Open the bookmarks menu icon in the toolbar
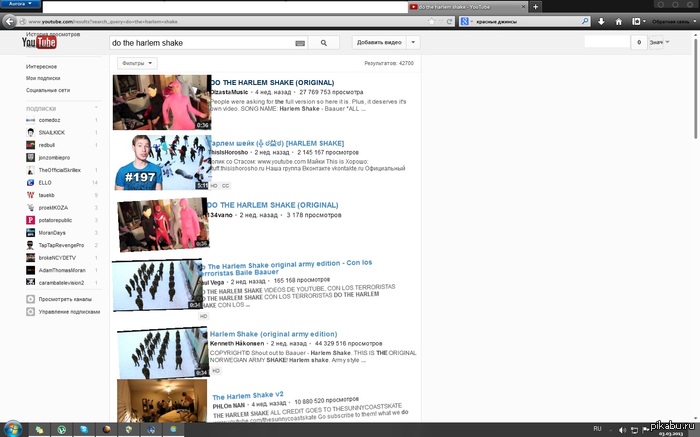 click(638, 21)
